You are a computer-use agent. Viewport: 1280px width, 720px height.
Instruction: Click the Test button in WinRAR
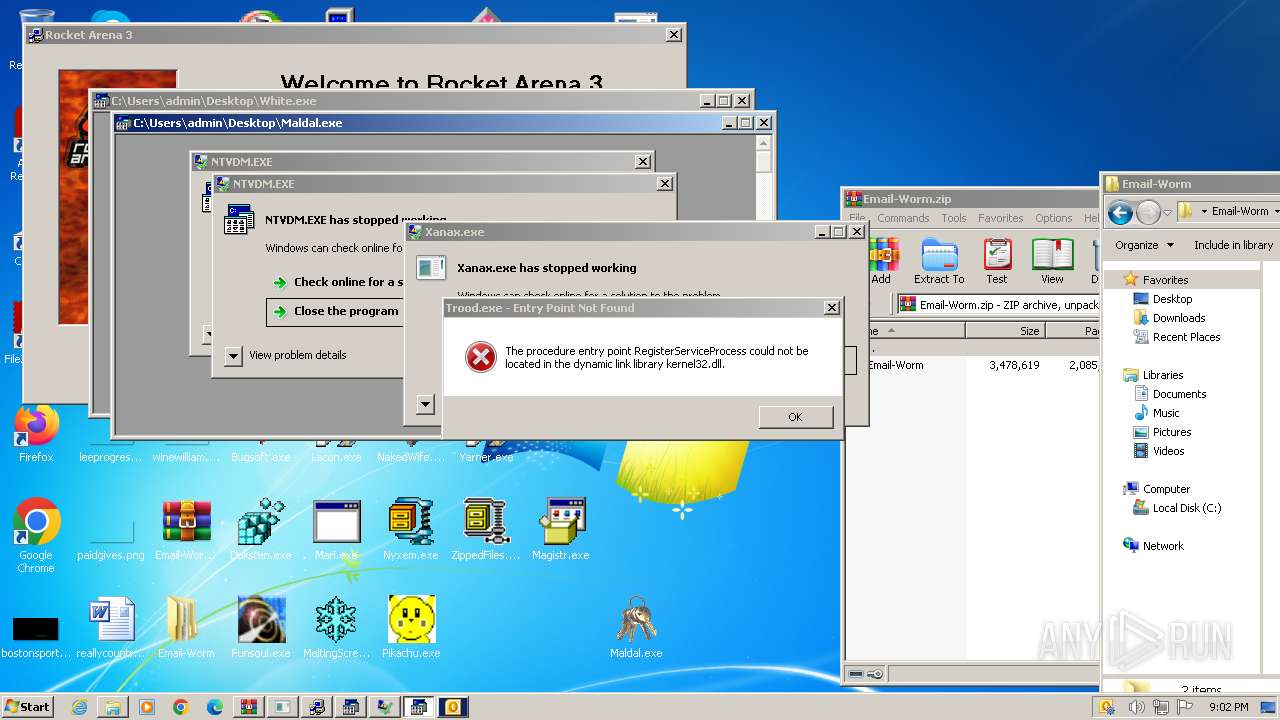coord(997,261)
